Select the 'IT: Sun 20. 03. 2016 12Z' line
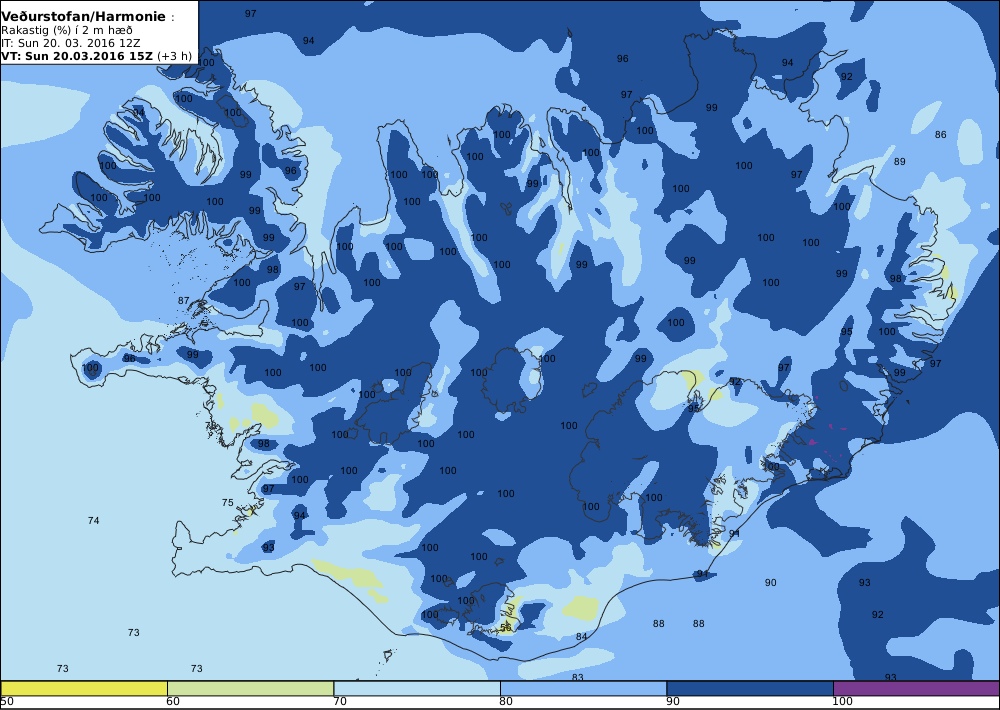This screenshot has height=710, width=1000. (x=70, y=43)
